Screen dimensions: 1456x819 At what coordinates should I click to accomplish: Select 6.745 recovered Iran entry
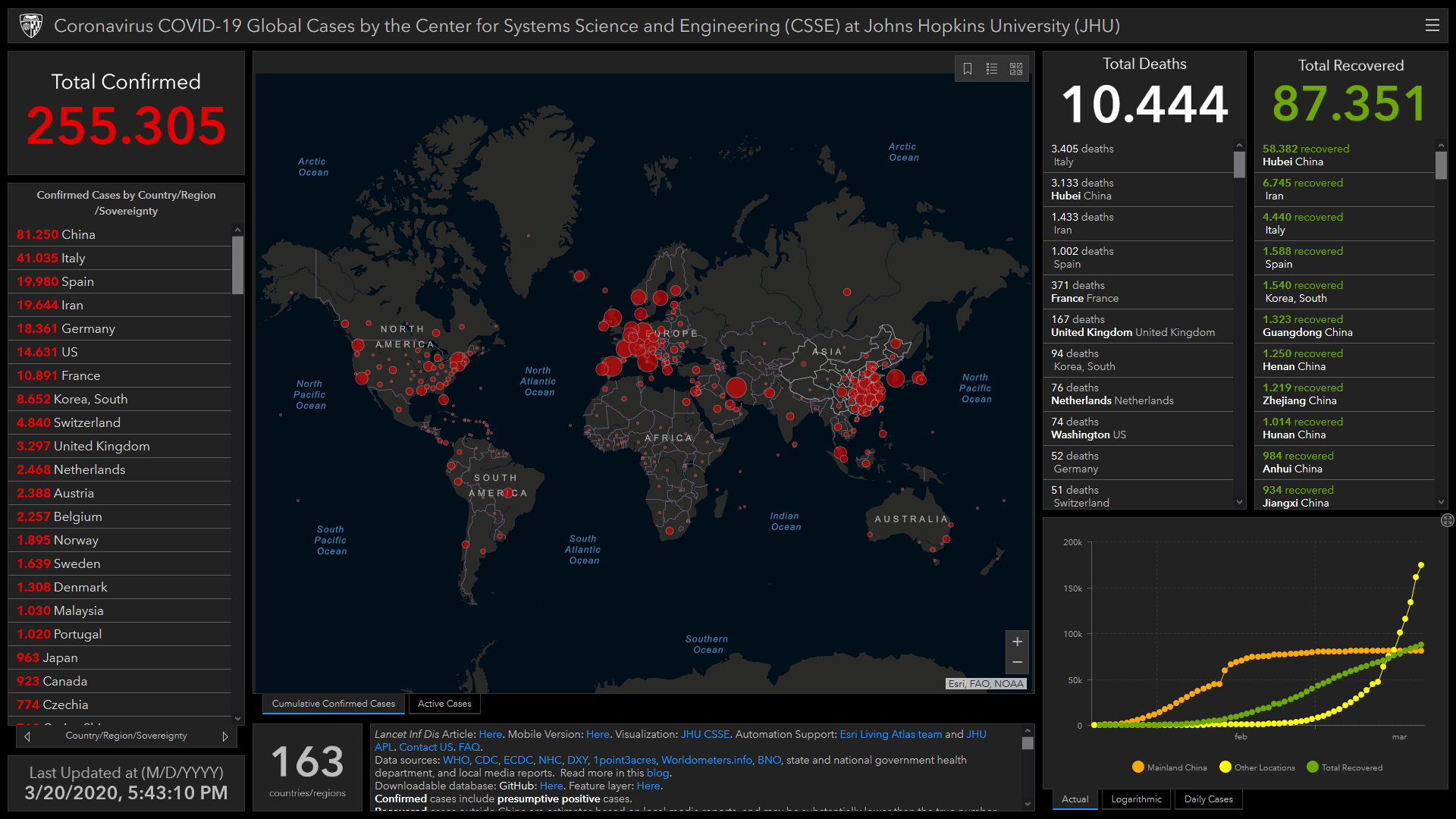[x=1346, y=190]
